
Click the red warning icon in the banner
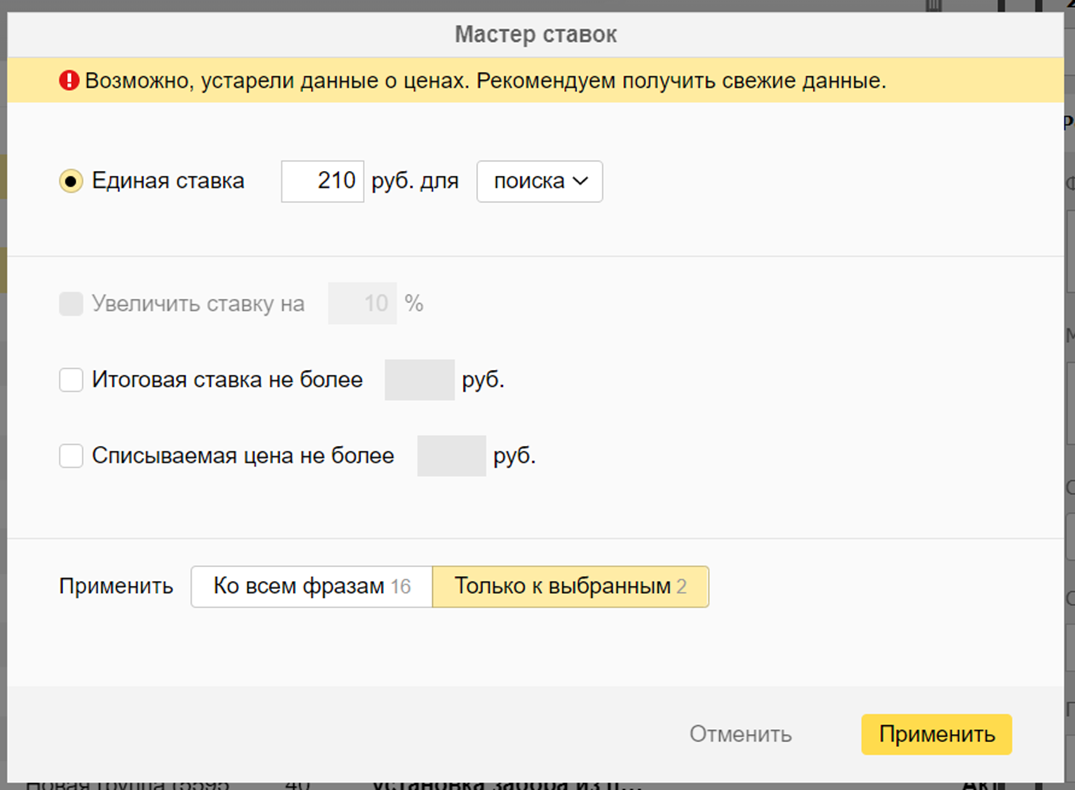(69, 81)
